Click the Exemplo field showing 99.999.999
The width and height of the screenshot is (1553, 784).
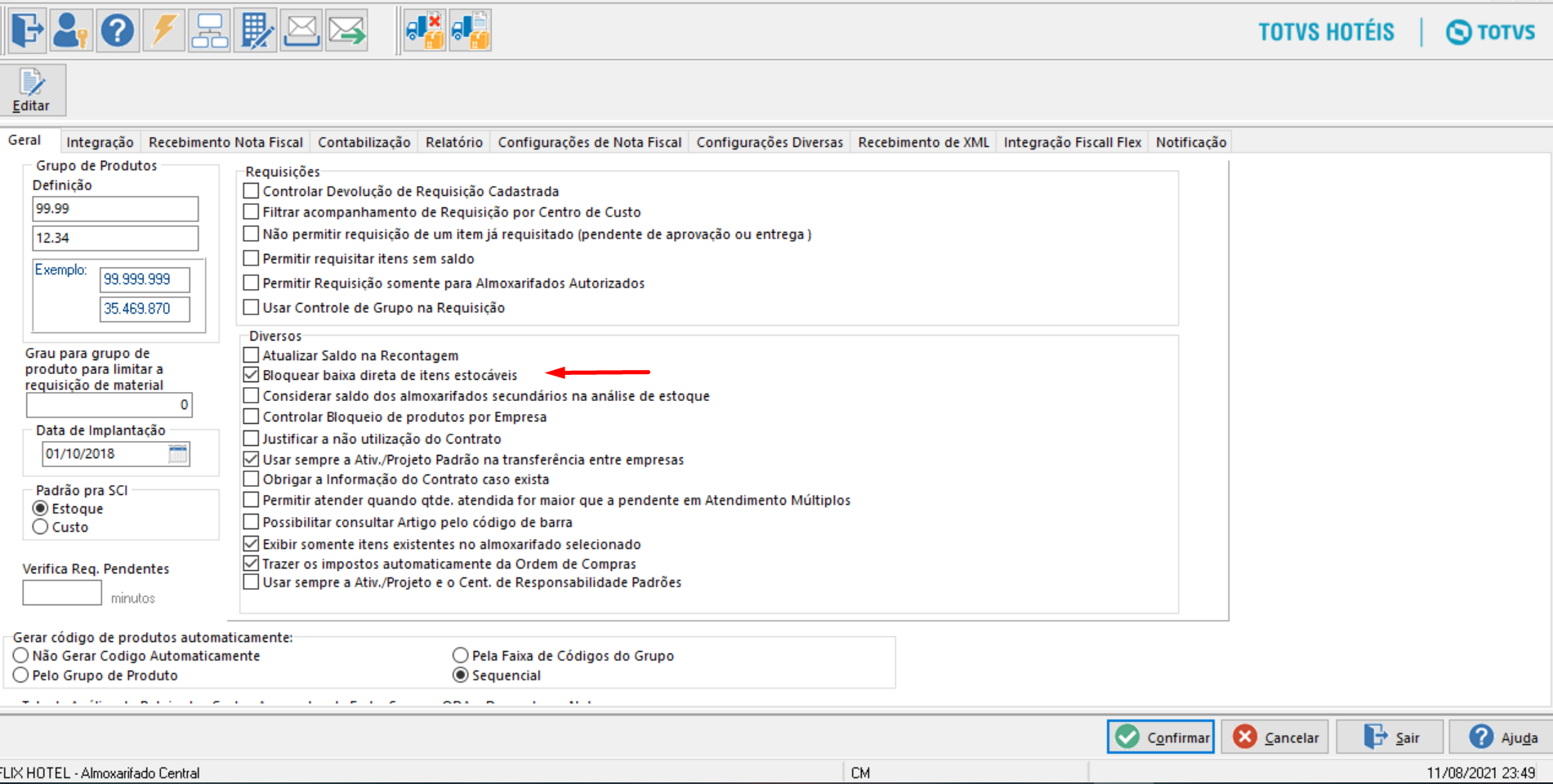click(x=145, y=279)
